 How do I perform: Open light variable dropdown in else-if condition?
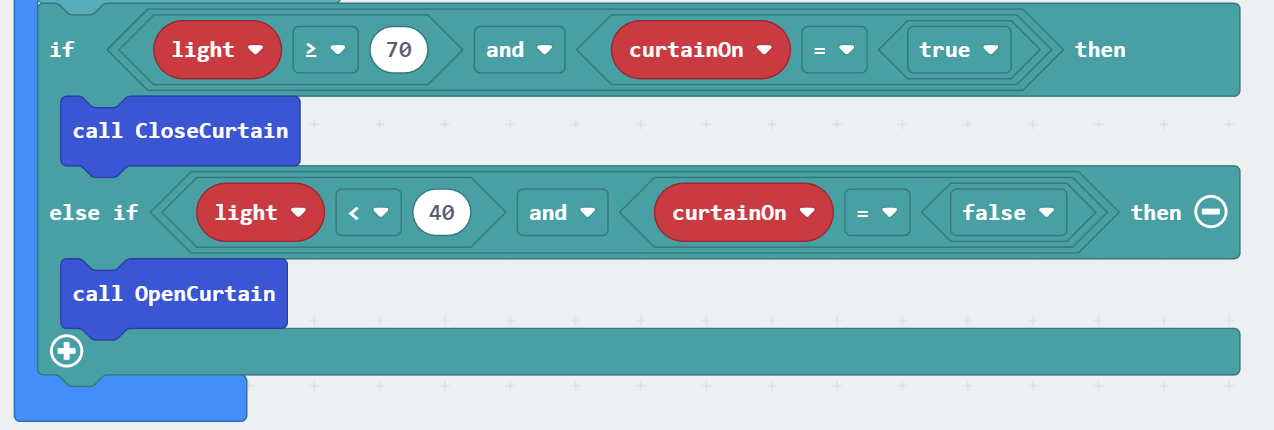click(x=260, y=212)
